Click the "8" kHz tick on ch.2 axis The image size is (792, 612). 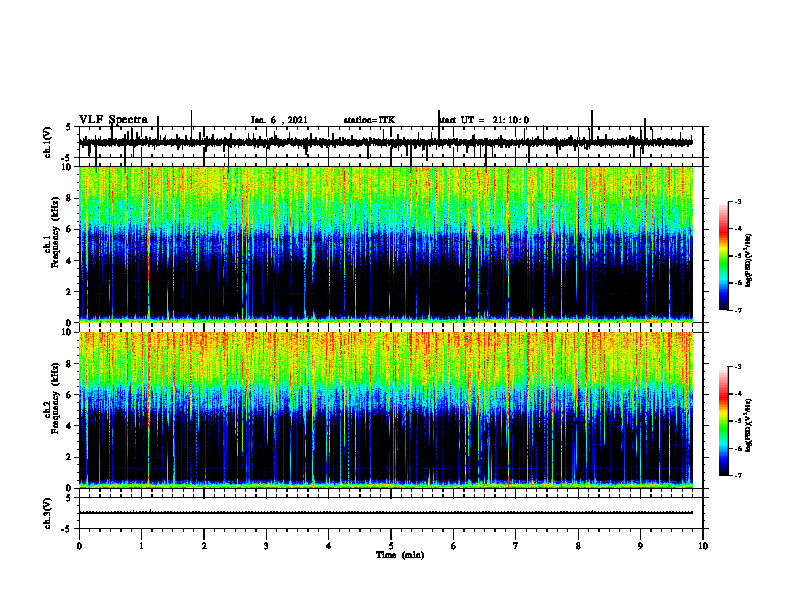(70, 364)
